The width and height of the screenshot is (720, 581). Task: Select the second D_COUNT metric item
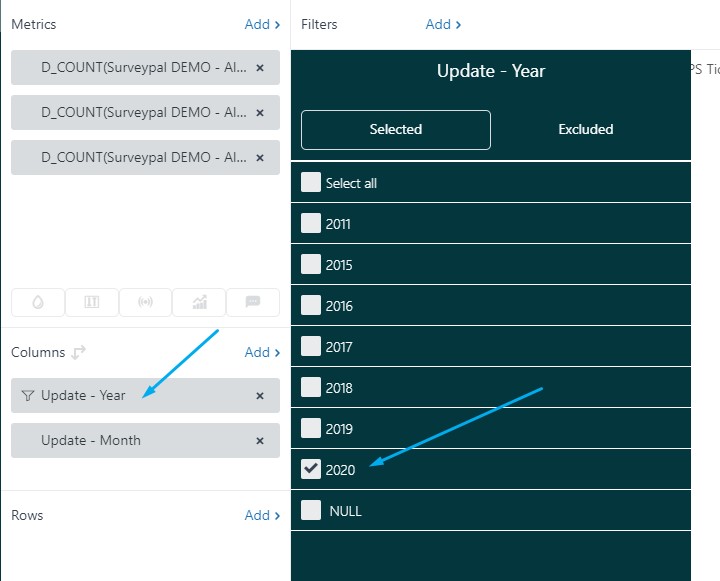[145, 113]
